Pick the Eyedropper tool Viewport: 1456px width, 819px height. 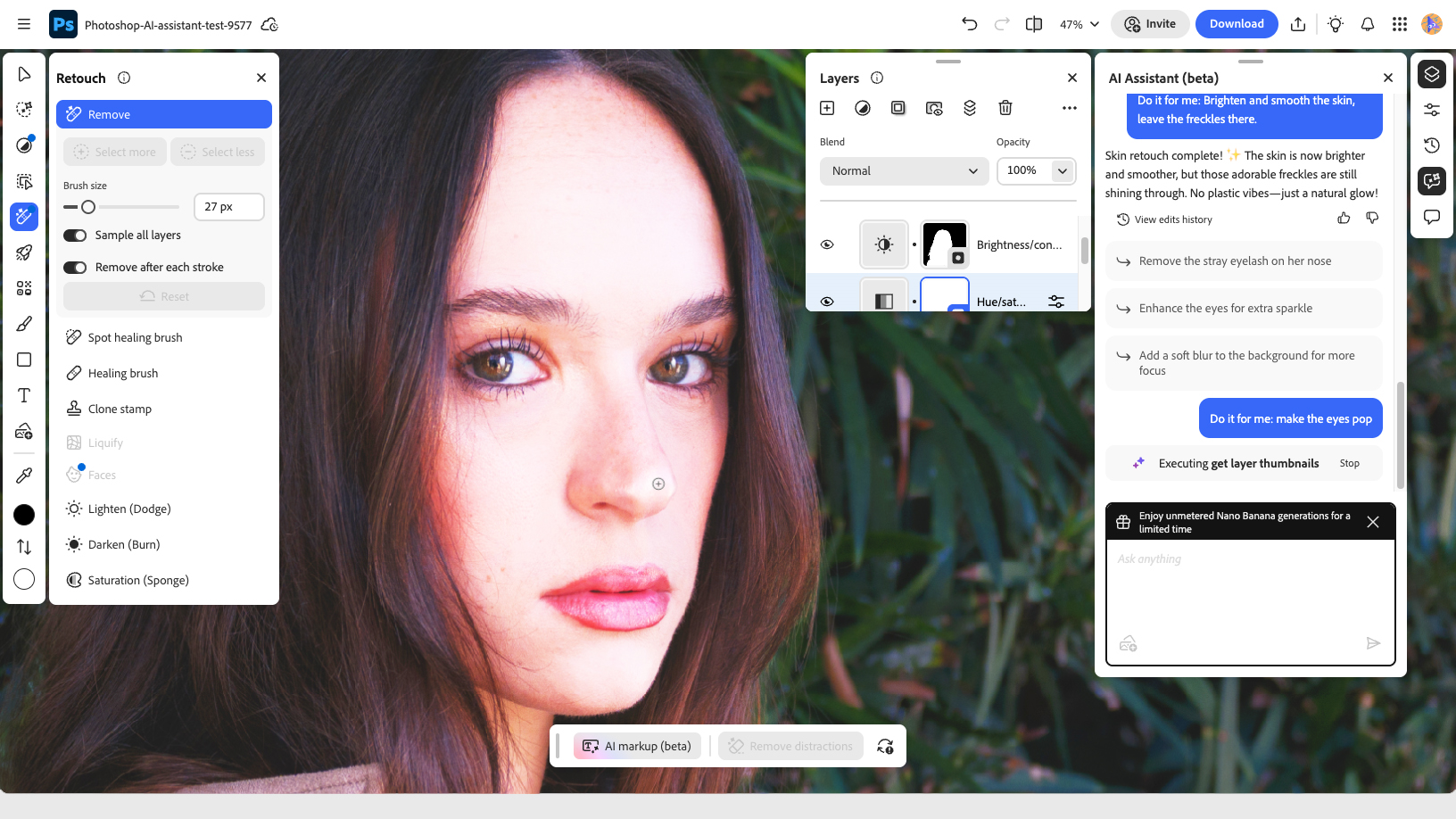(24, 475)
